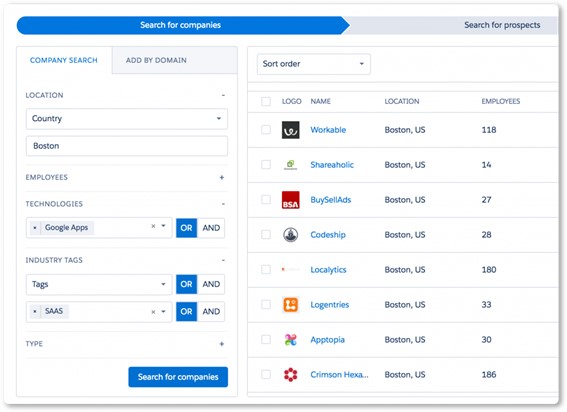Screen dimensions: 567x412
Task: Click the Search for companies button
Action: 178,377
